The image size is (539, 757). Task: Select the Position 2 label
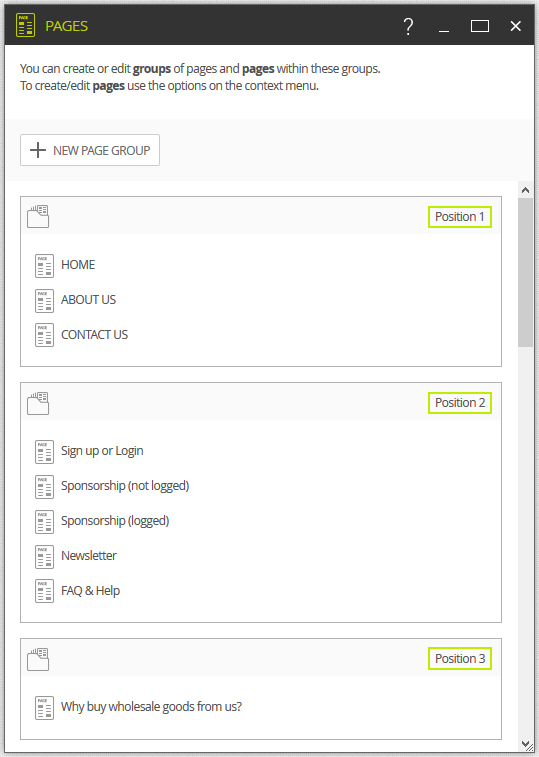(460, 403)
